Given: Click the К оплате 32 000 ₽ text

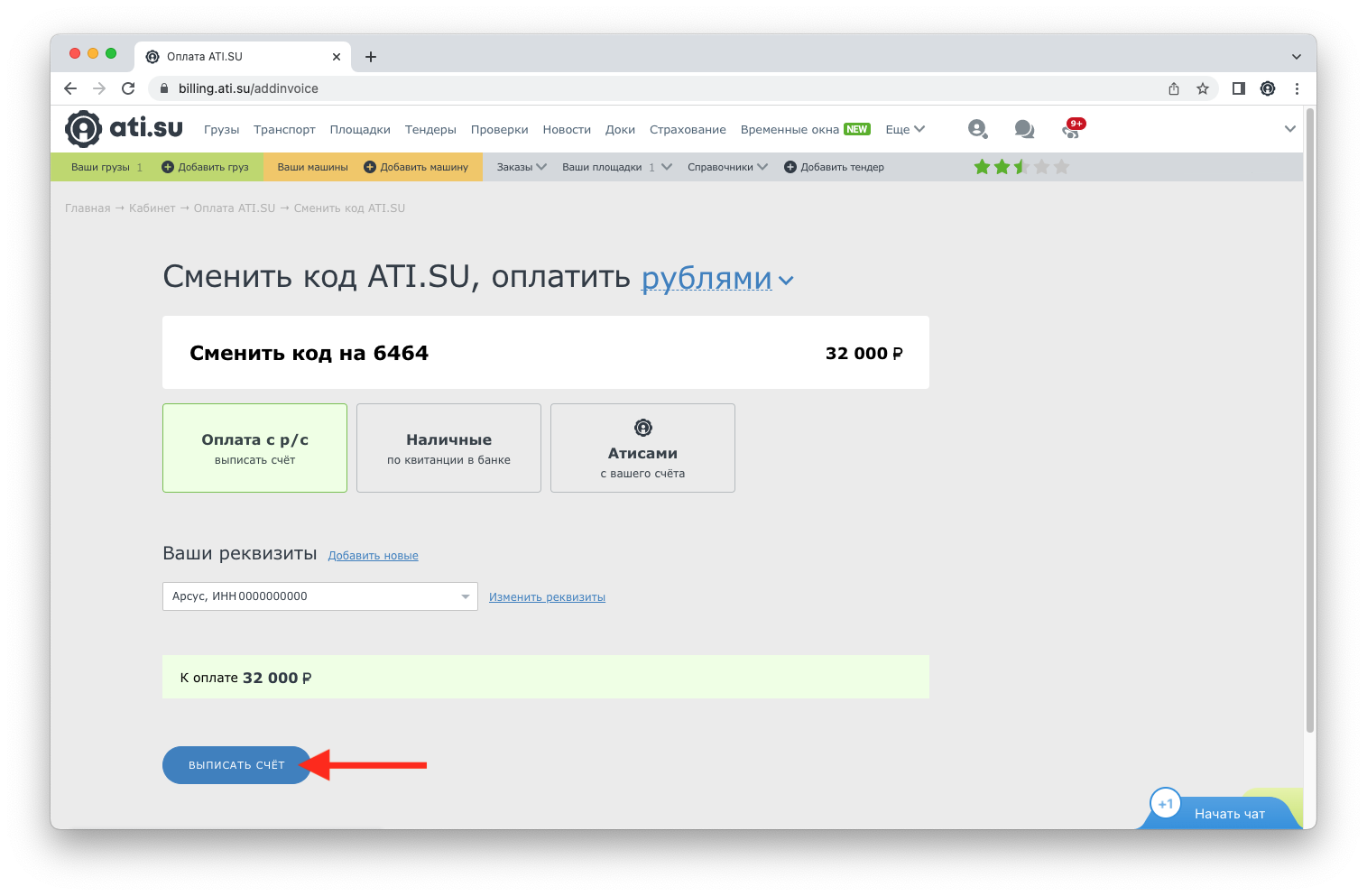Looking at the screenshot, I should pos(245,678).
